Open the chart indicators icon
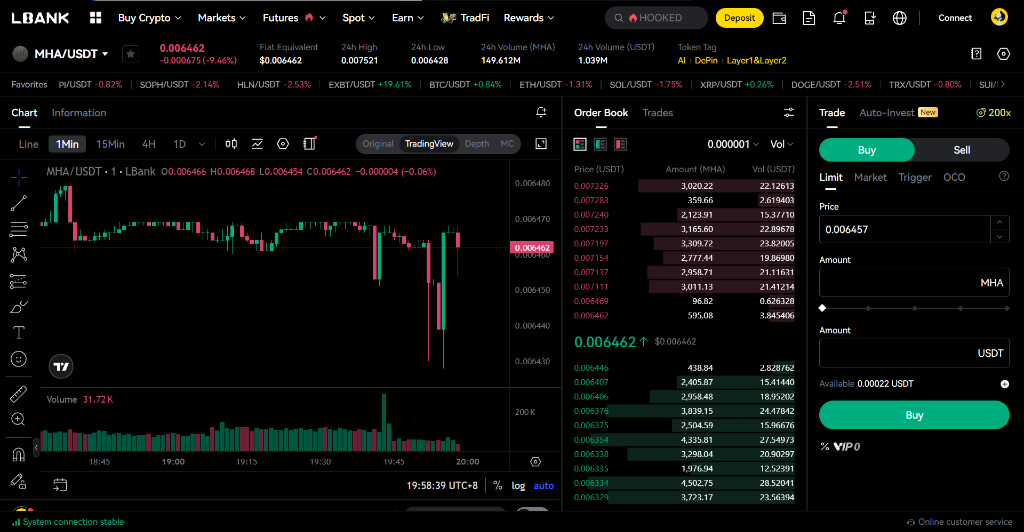The height and width of the screenshot is (532, 1024). 257,144
